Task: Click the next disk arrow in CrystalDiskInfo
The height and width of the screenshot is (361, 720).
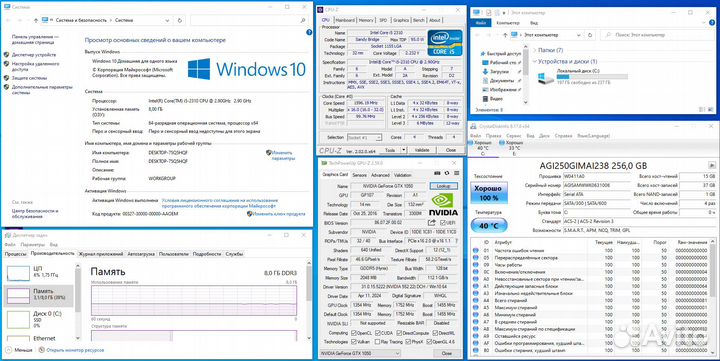Action: coord(712,165)
